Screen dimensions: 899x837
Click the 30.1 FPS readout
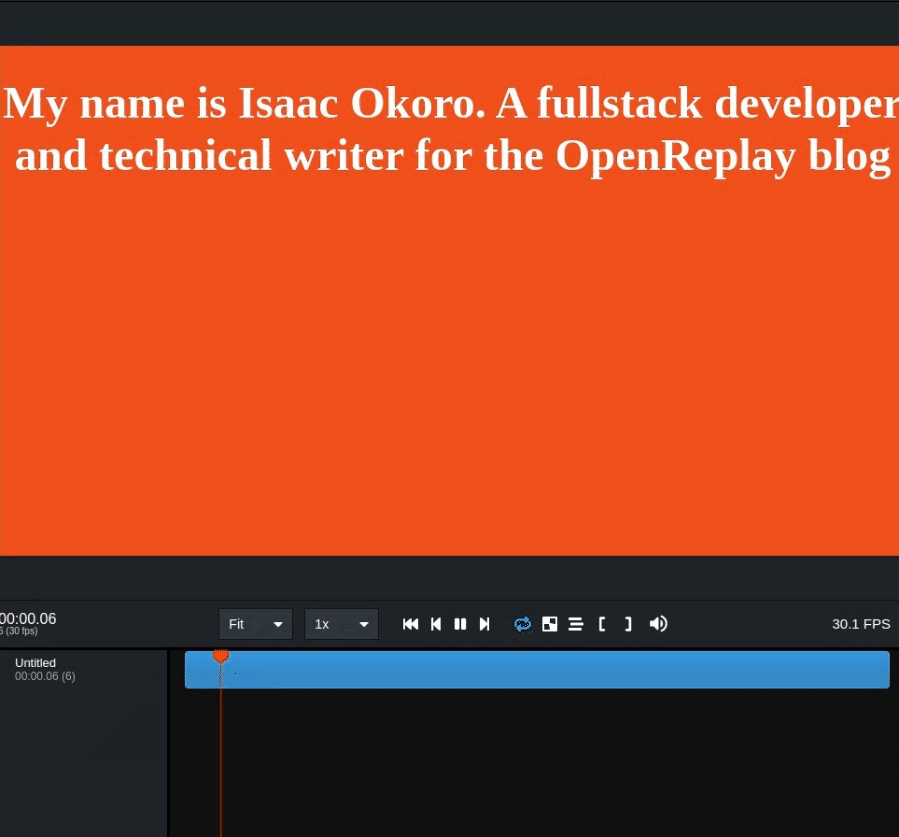(x=861, y=624)
